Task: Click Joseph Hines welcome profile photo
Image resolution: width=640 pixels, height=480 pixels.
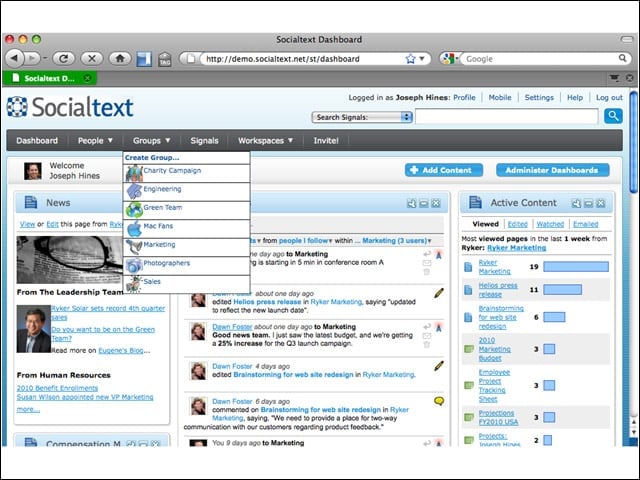Action: pos(33,171)
